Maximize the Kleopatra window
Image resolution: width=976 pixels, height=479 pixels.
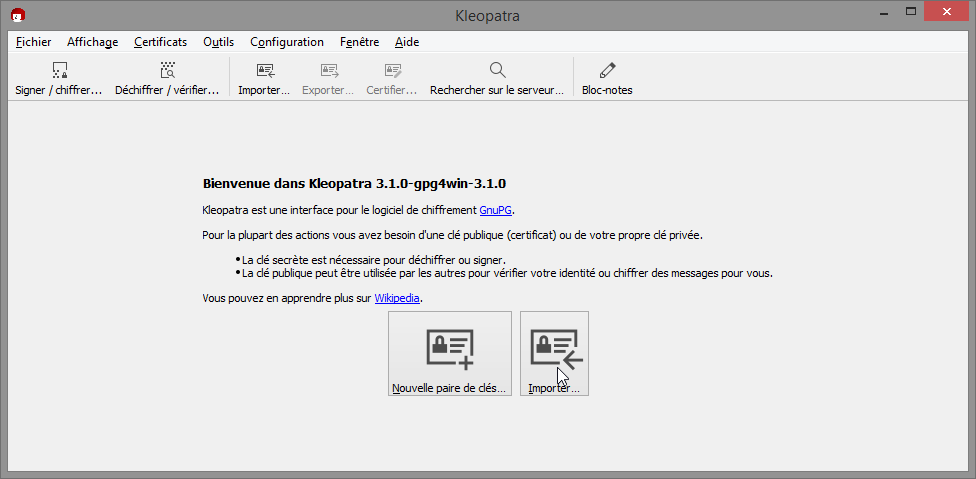click(x=911, y=12)
